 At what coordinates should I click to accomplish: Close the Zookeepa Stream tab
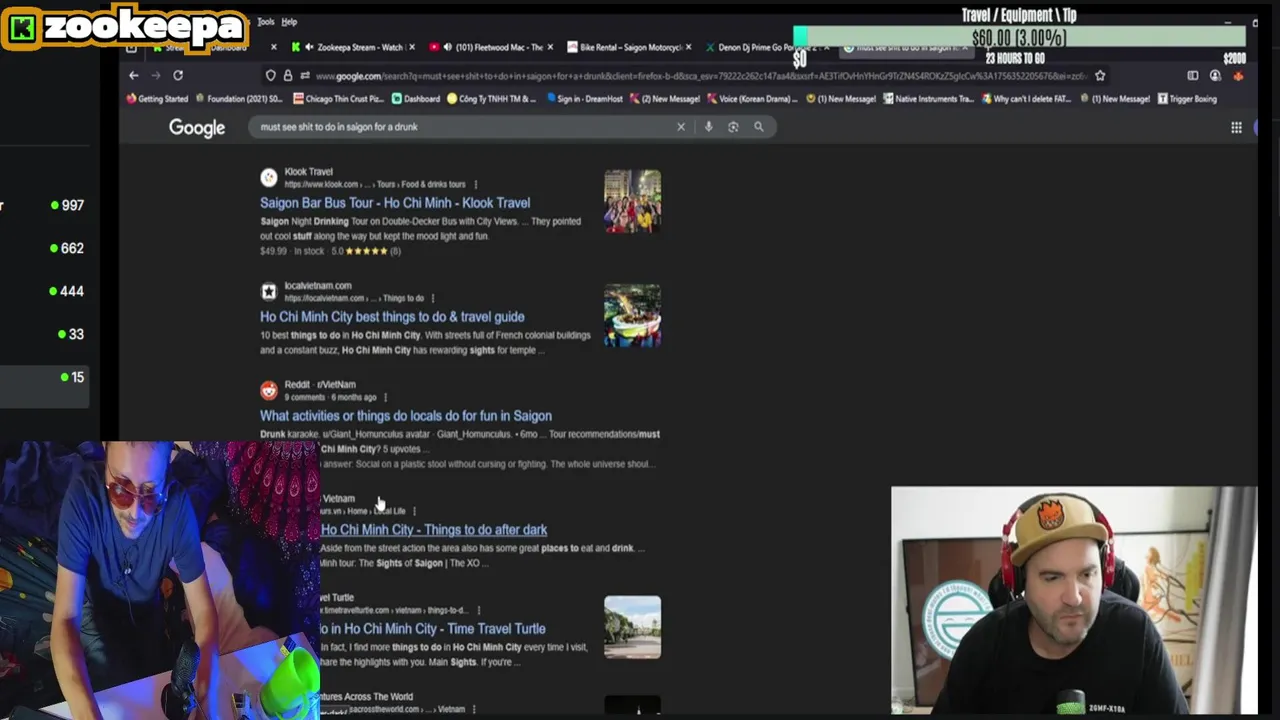[411, 47]
